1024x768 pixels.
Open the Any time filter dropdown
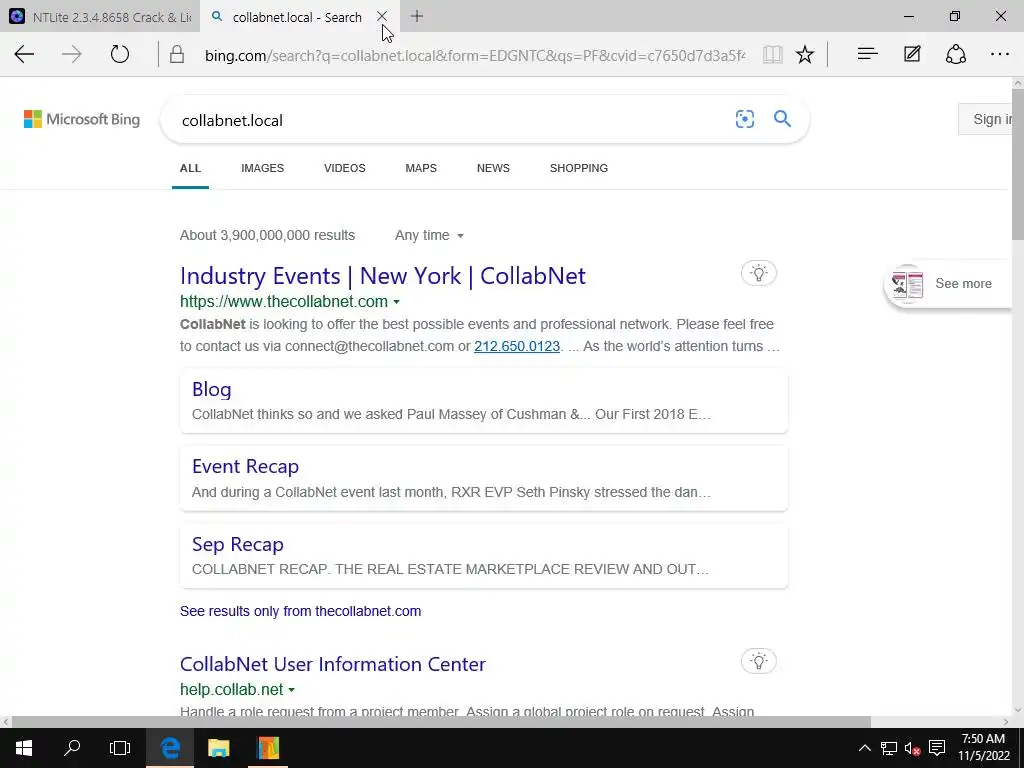[429, 235]
